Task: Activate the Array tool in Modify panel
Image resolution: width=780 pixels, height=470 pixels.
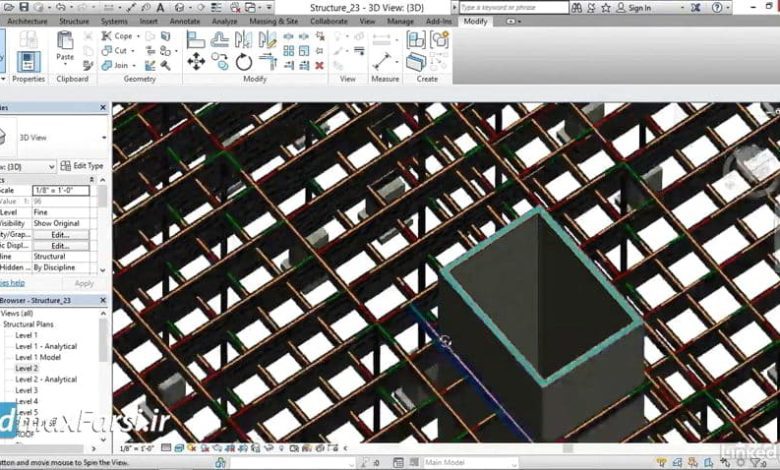Action: (289, 51)
